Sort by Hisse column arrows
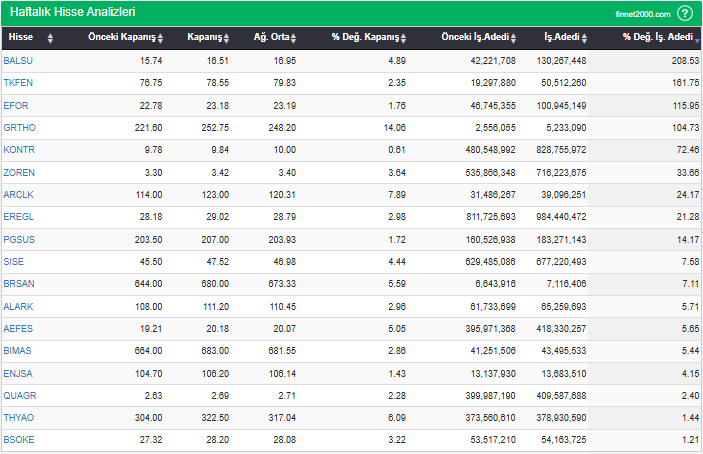 51,38
